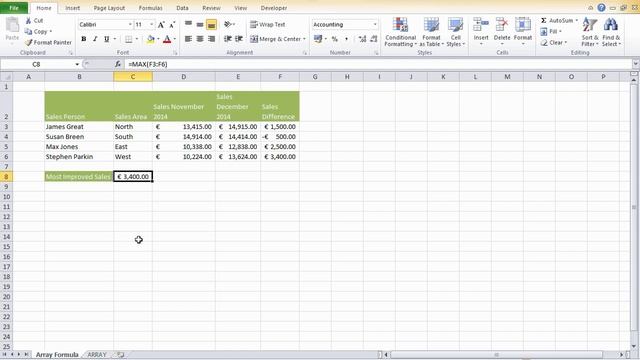Image resolution: width=640 pixels, height=360 pixels.
Task: Select row 8 header
Action: point(6,176)
